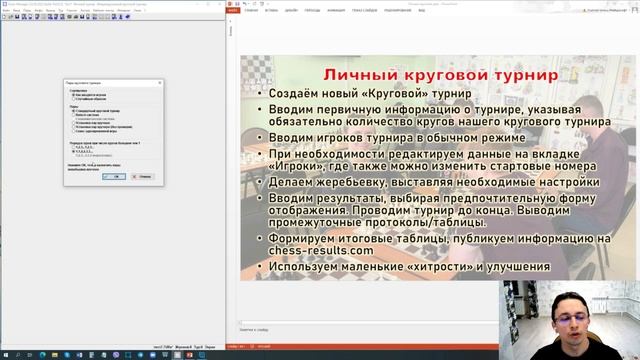640x360 pixels.
Task: Switch to PowerPoint ПЕРЕХОДЫ tab
Action: [312, 10]
